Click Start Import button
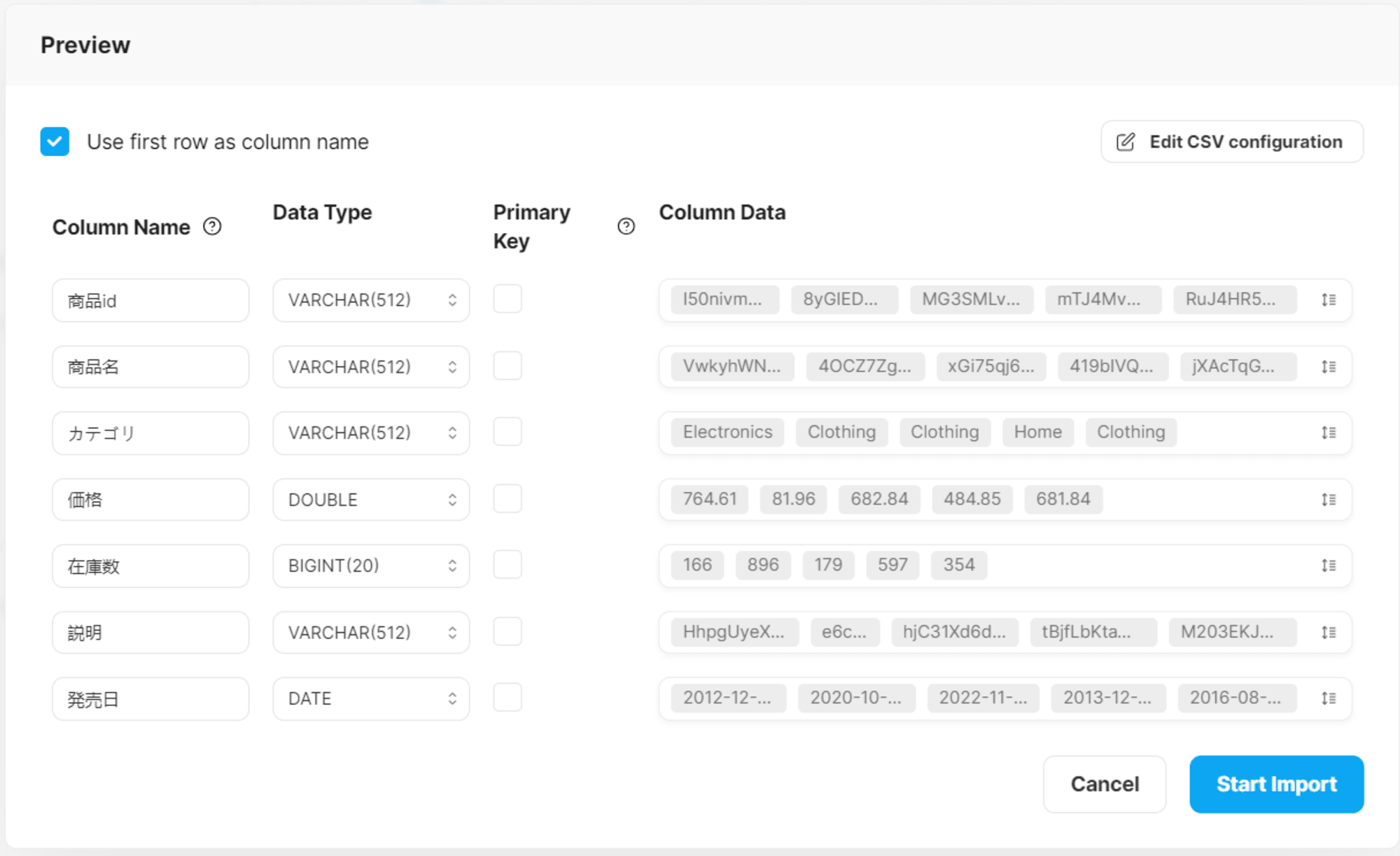This screenshot has width=1400, height=856. pos(1276,783)
